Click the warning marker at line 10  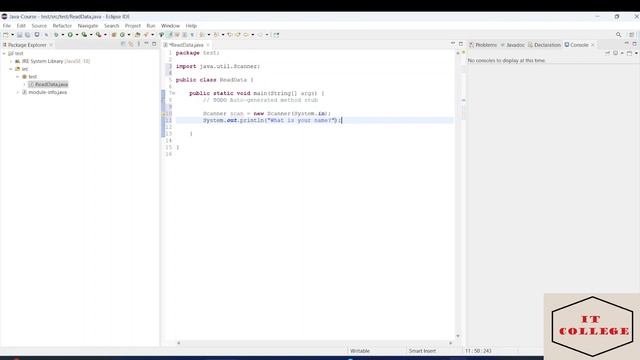pos(163,114)
